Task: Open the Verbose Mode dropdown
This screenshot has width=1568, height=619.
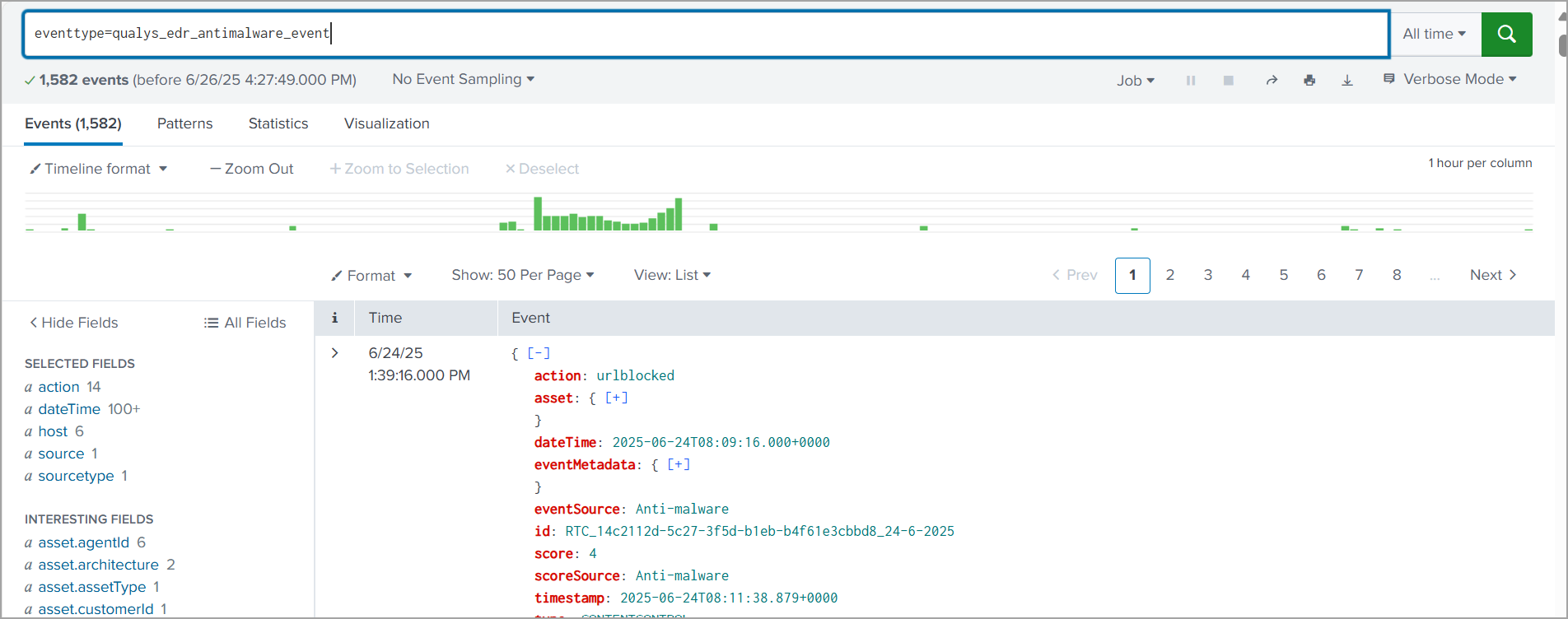Action: (x=1450, y=79)
